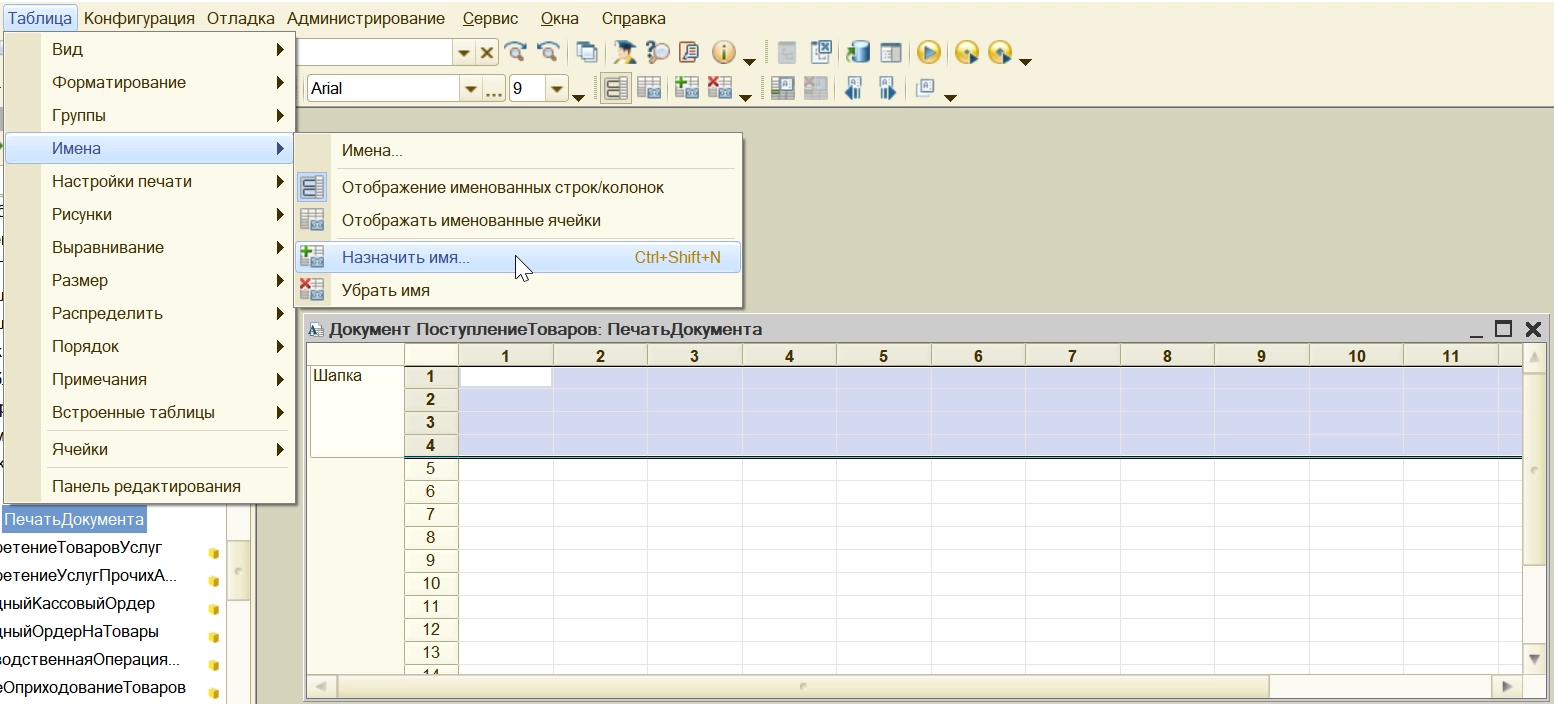Click the horizontal scrollbar of the spreadsheet
1554x704 pixels.
pos(802,687)
